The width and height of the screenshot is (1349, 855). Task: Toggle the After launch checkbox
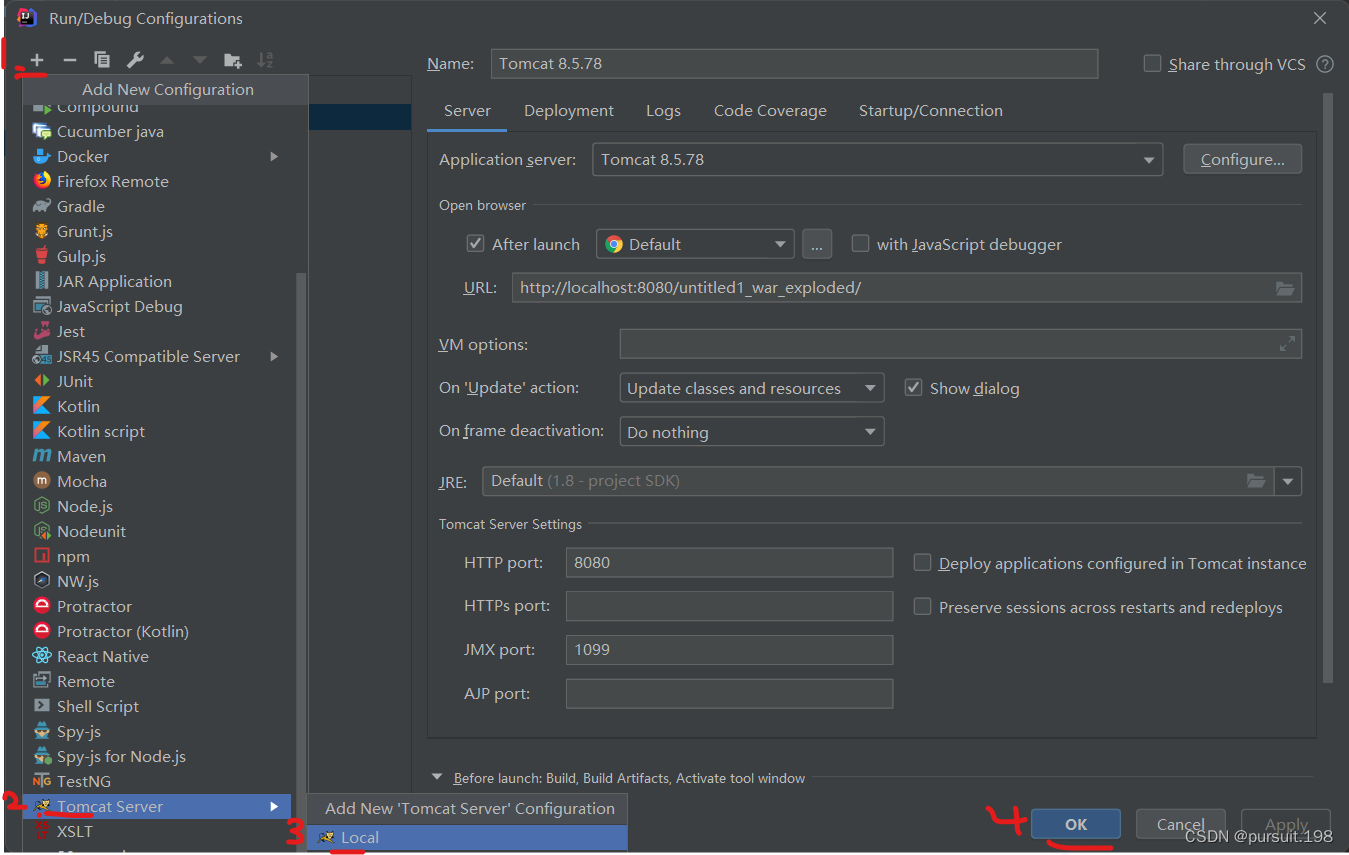476,244
